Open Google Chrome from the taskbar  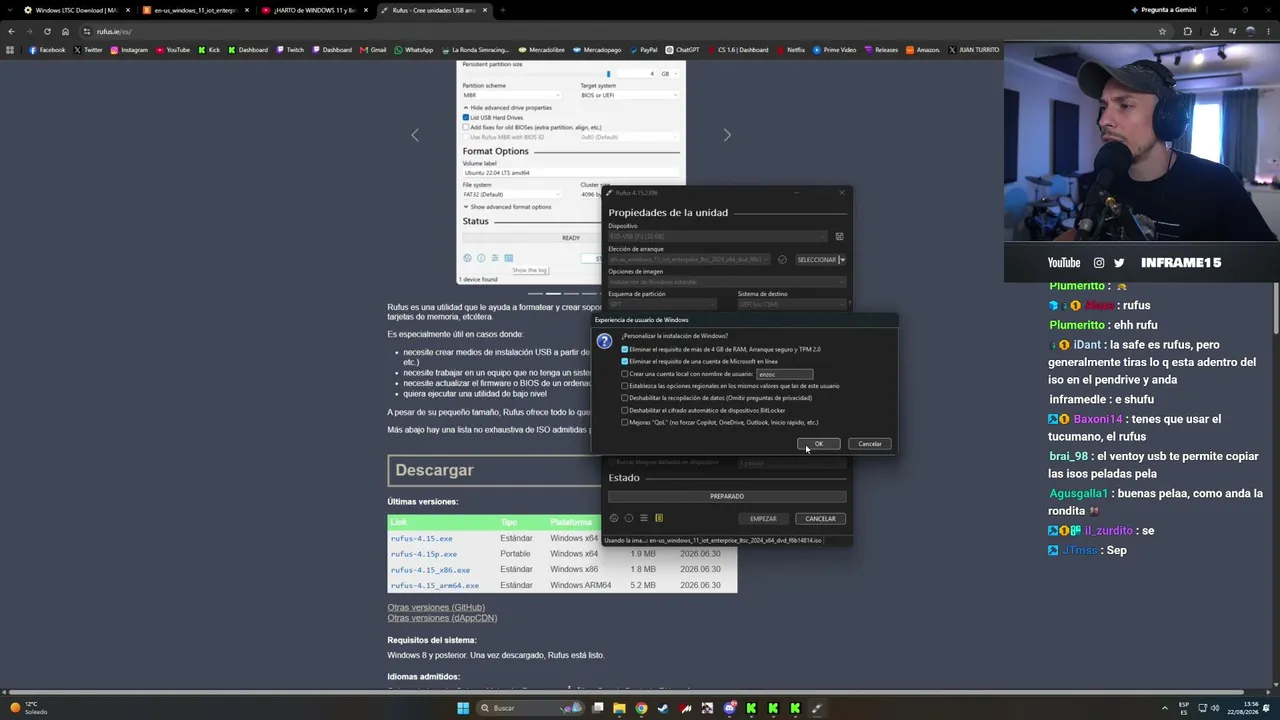point(641,708)
